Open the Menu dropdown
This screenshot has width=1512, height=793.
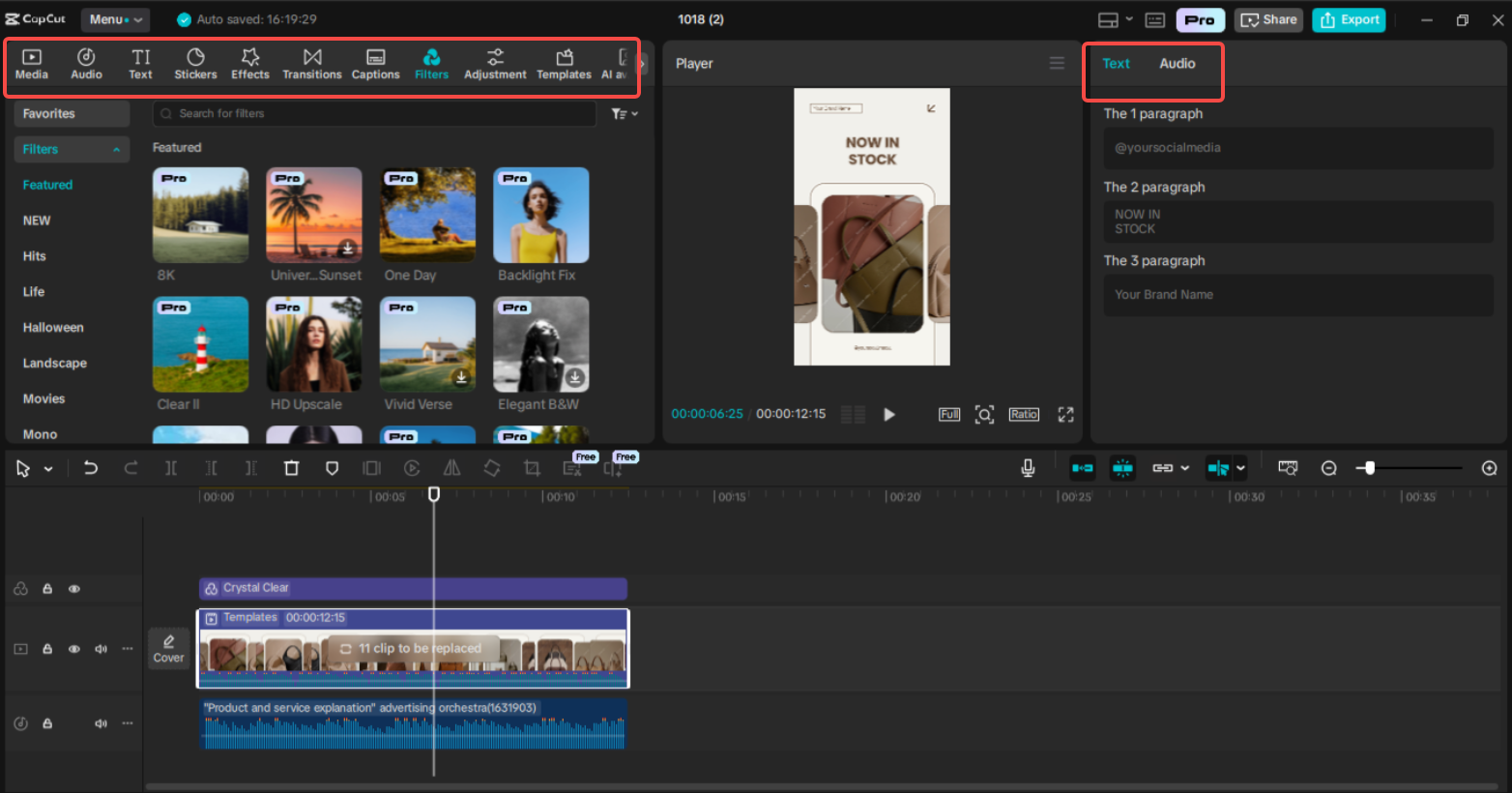115,19
